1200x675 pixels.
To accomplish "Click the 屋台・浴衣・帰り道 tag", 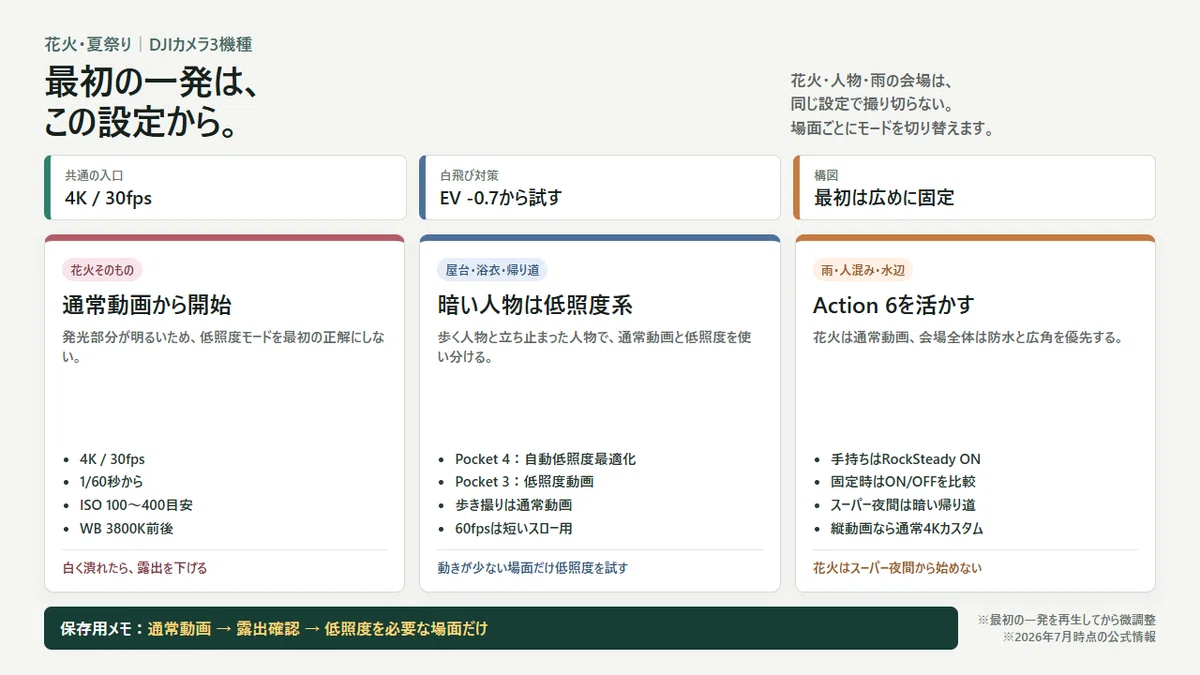I will pos(493,270).
